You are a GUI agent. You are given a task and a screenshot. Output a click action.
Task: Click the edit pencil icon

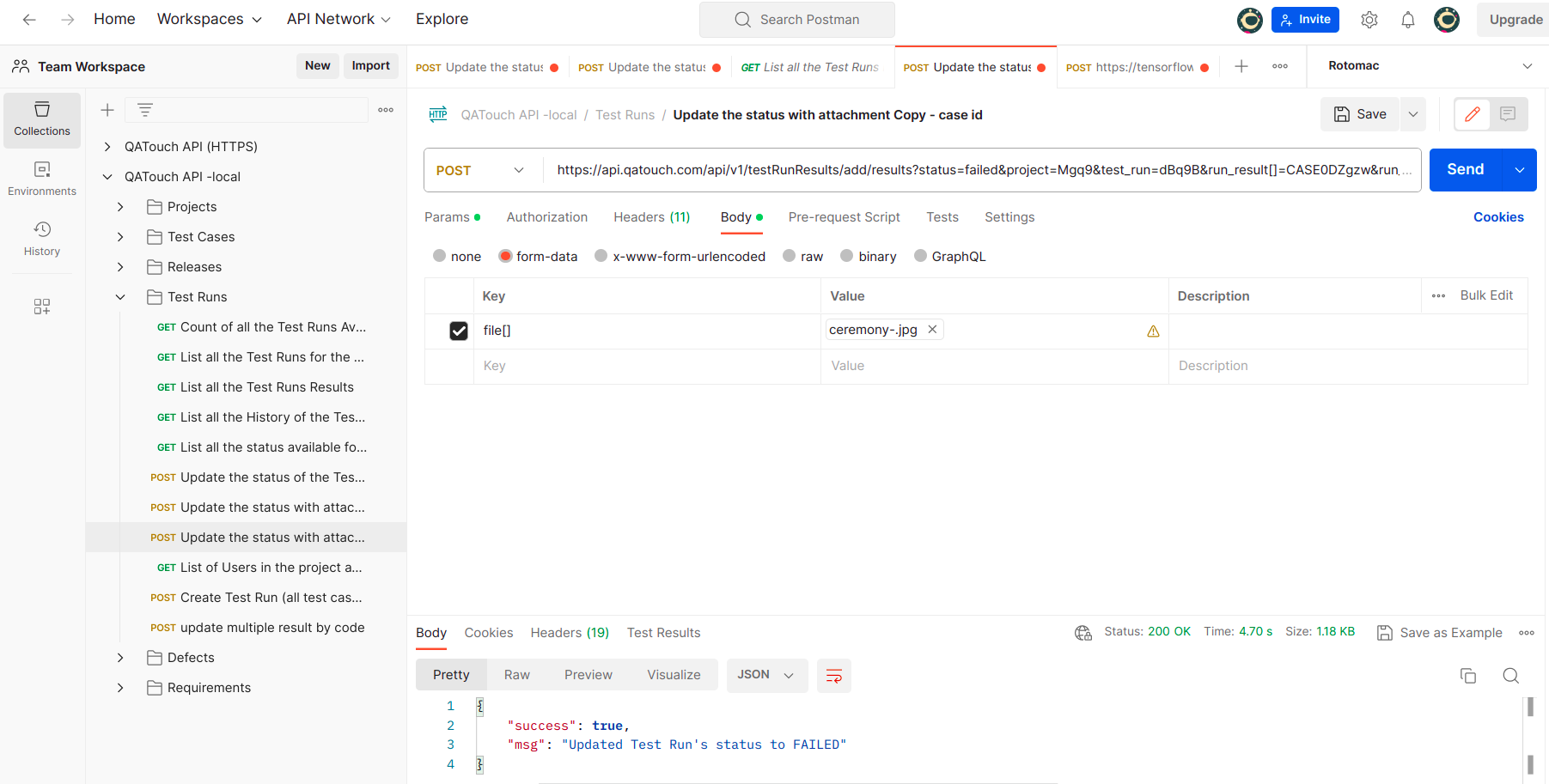point(1472,114)
